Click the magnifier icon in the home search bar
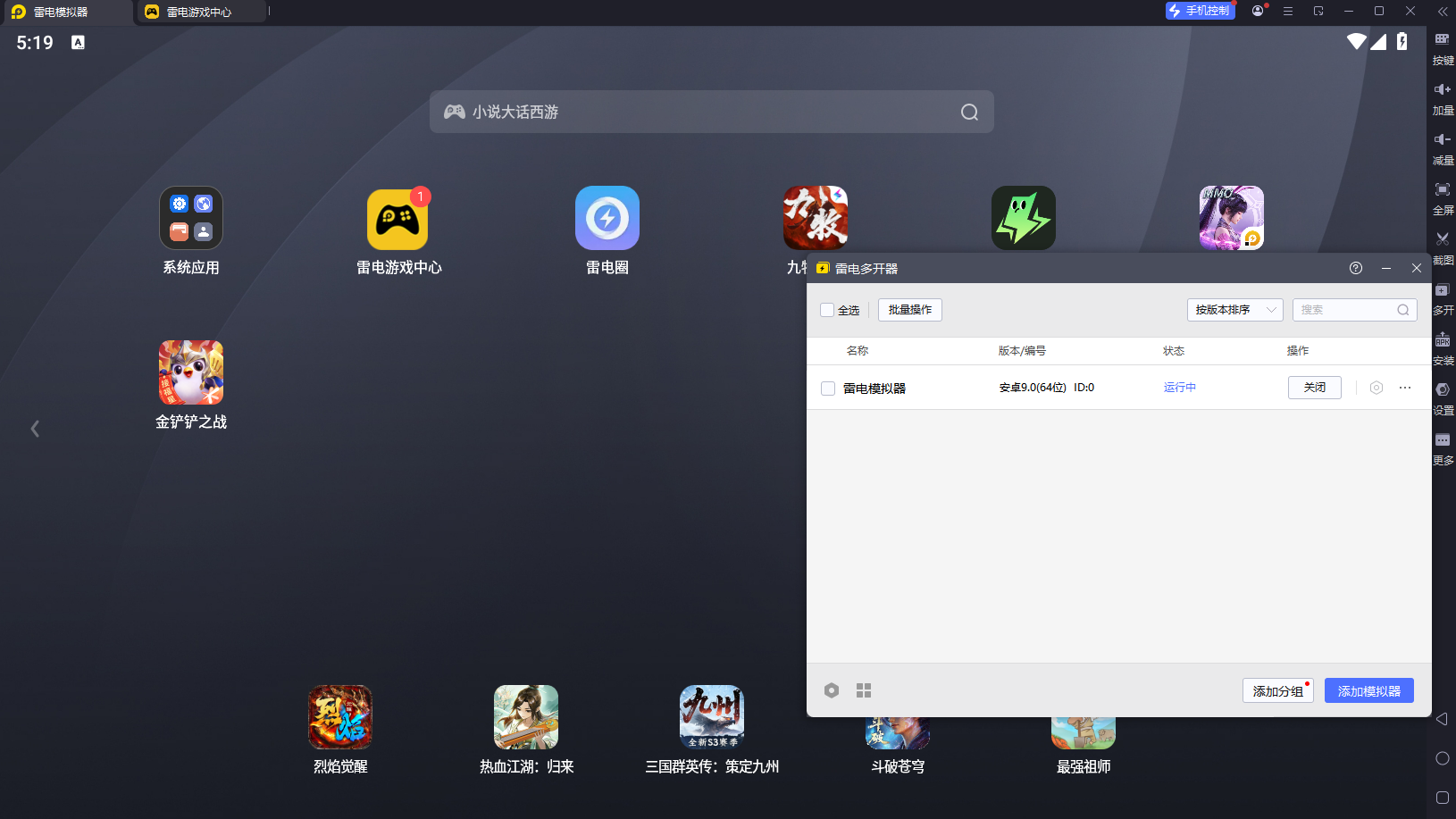Screen dimensions: 1456x819 point(969,112)
